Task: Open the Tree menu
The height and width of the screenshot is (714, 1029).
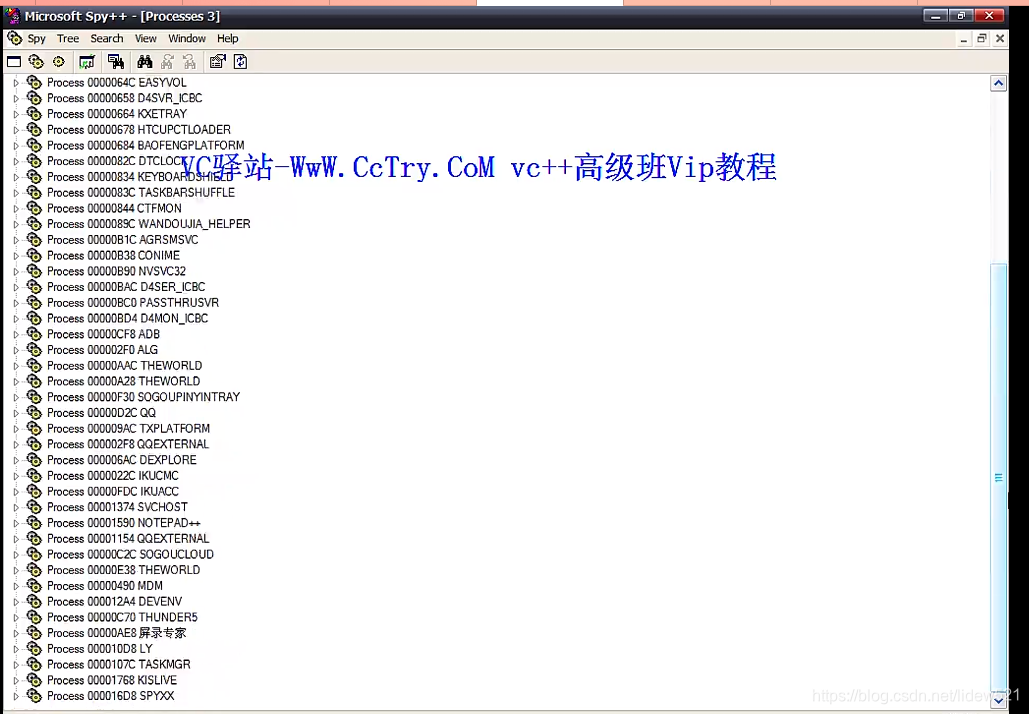Action: click(68, 39)
